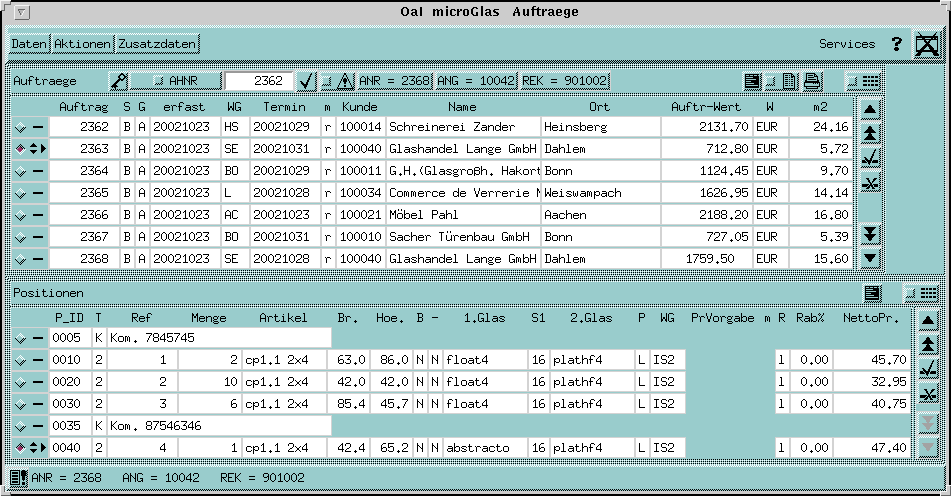951x496 pixels.
Task: Open the Daten menu
Action: tap(29, 44)
